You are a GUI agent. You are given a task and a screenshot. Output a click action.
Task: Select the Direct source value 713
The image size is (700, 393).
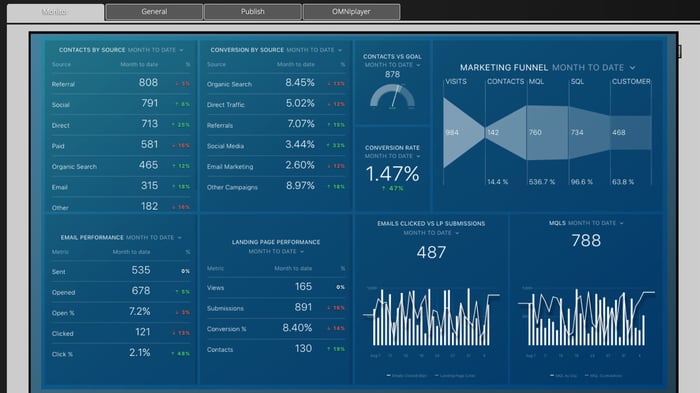point(150,124)
